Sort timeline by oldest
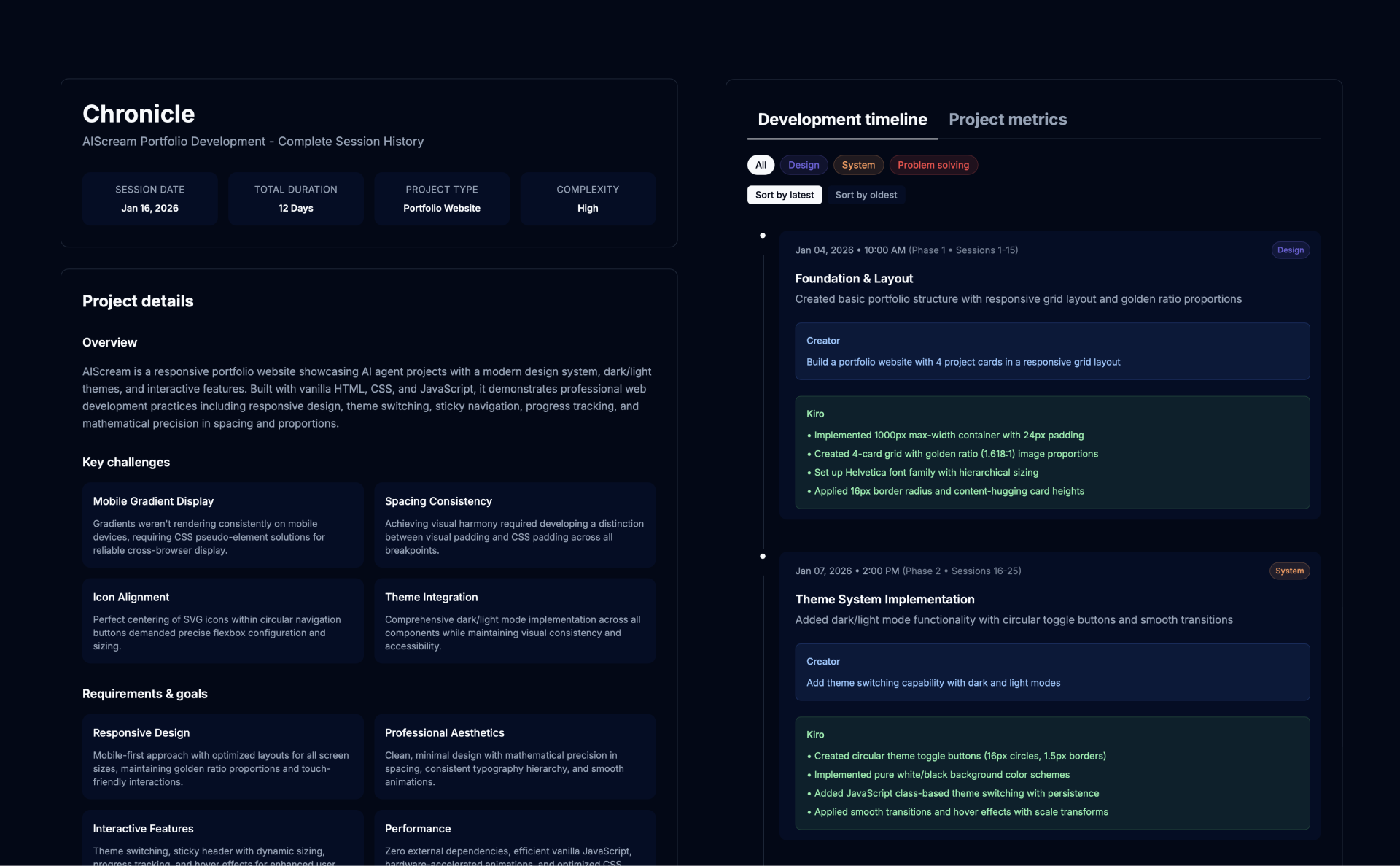Viewport: 1400px width, 866px height. [866, 195]
